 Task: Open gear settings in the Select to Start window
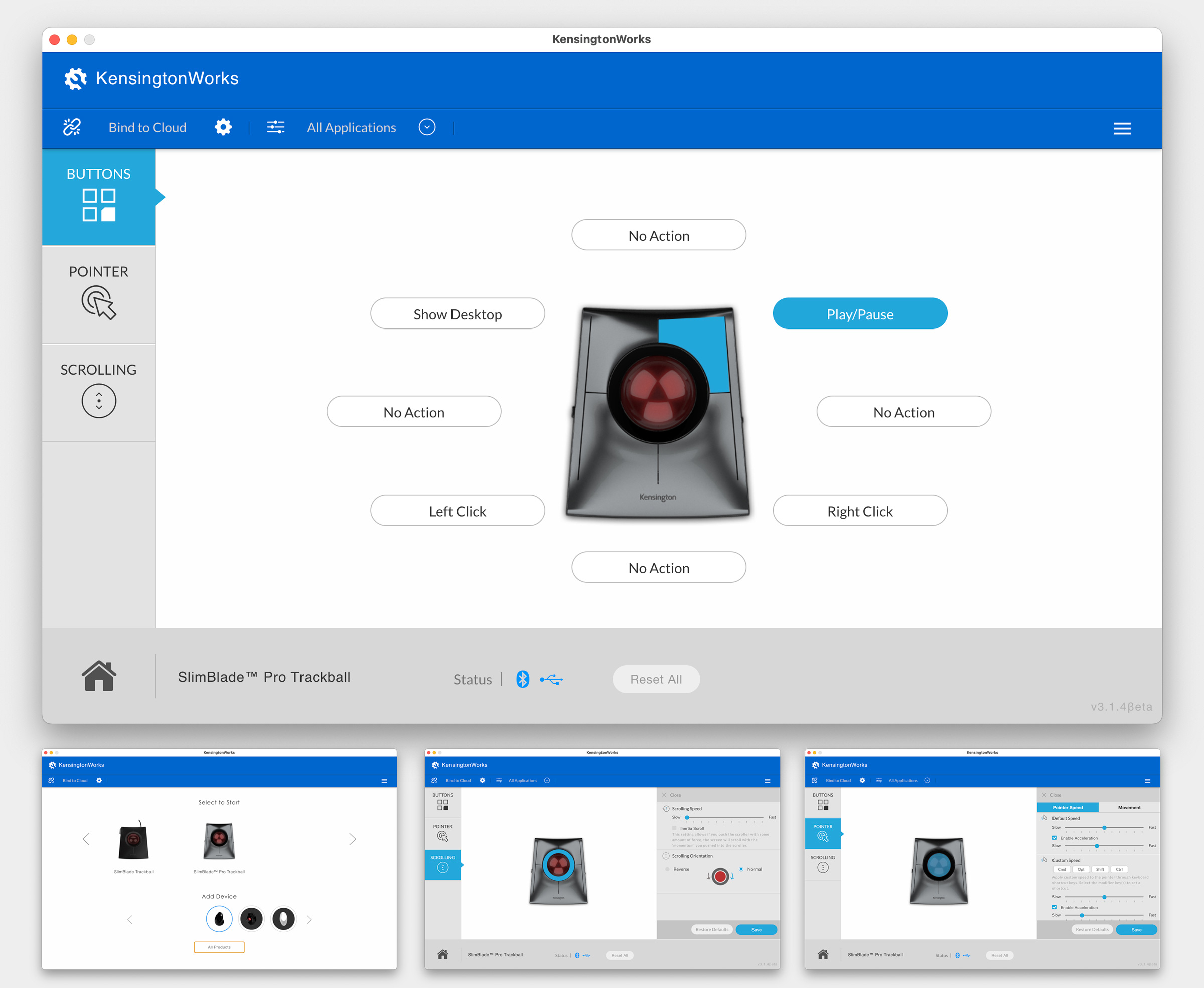99,780
